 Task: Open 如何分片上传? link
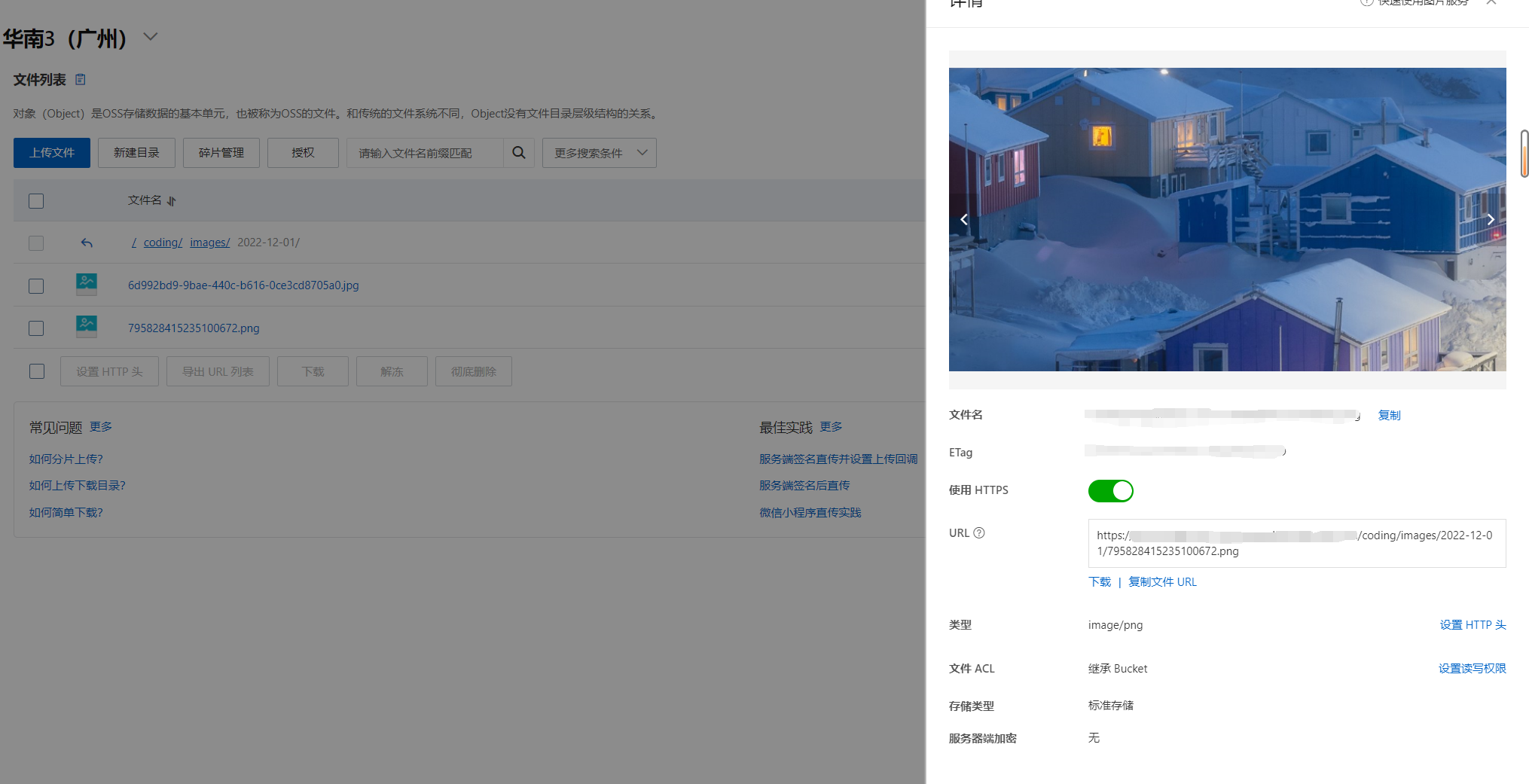click(x=66, y=459)
